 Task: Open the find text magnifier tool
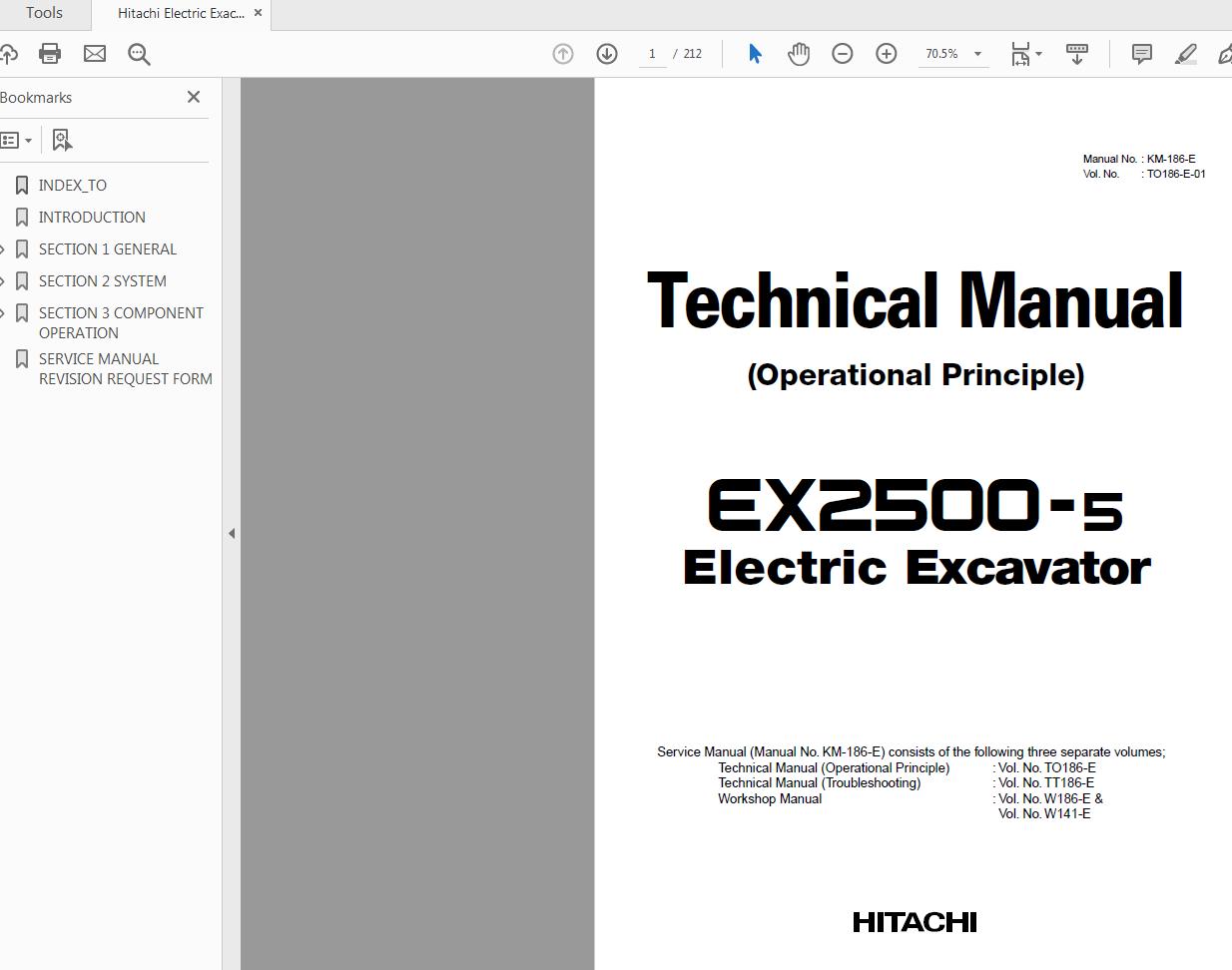[139, 54]
